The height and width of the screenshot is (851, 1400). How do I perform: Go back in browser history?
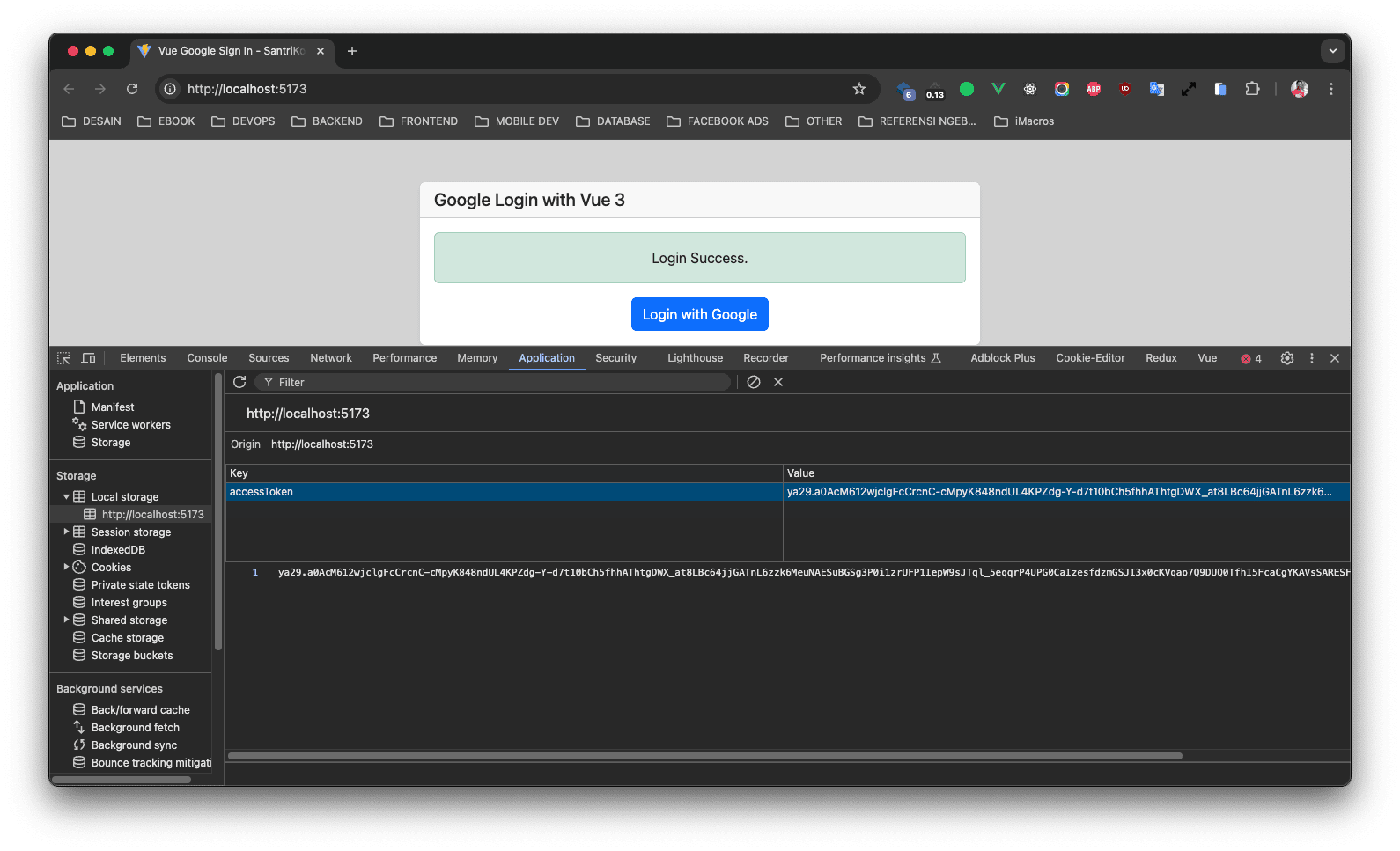[69, 89]
